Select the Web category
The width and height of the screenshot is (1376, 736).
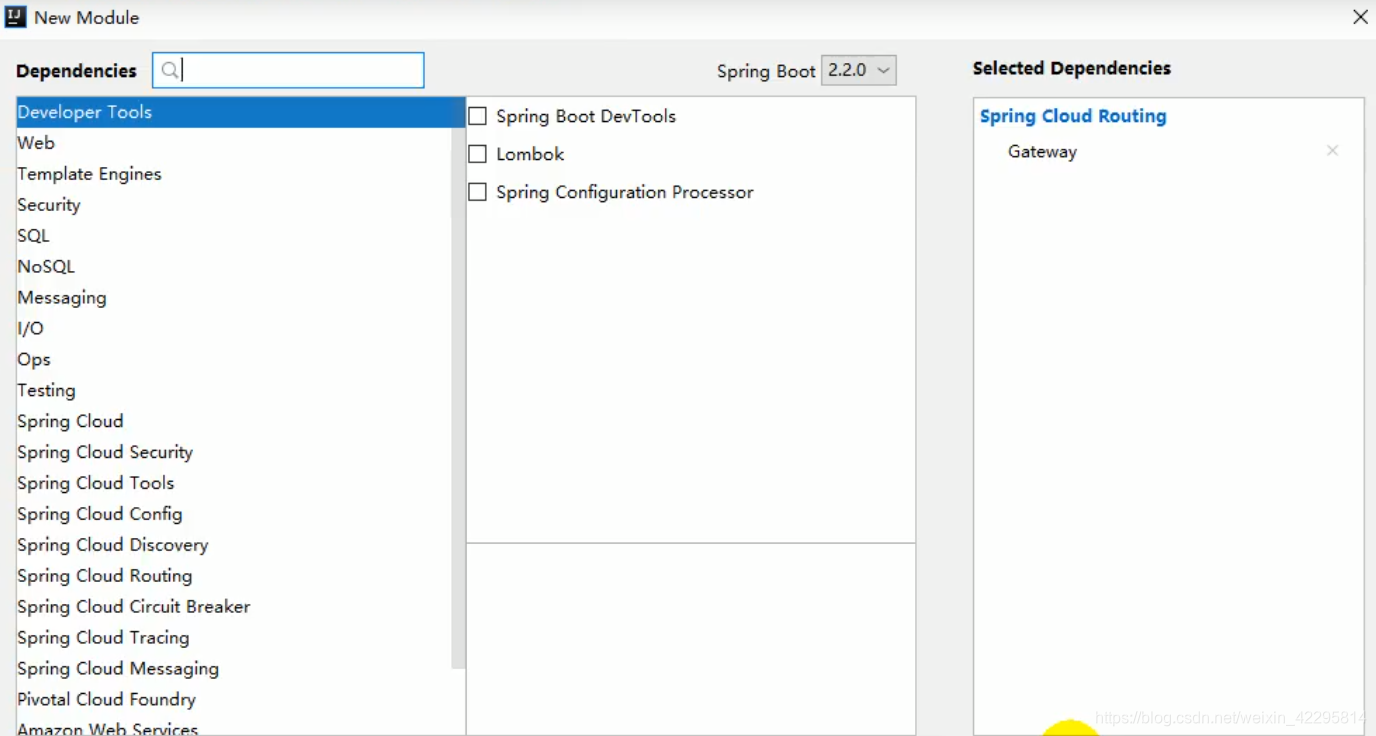pos(234,143)
